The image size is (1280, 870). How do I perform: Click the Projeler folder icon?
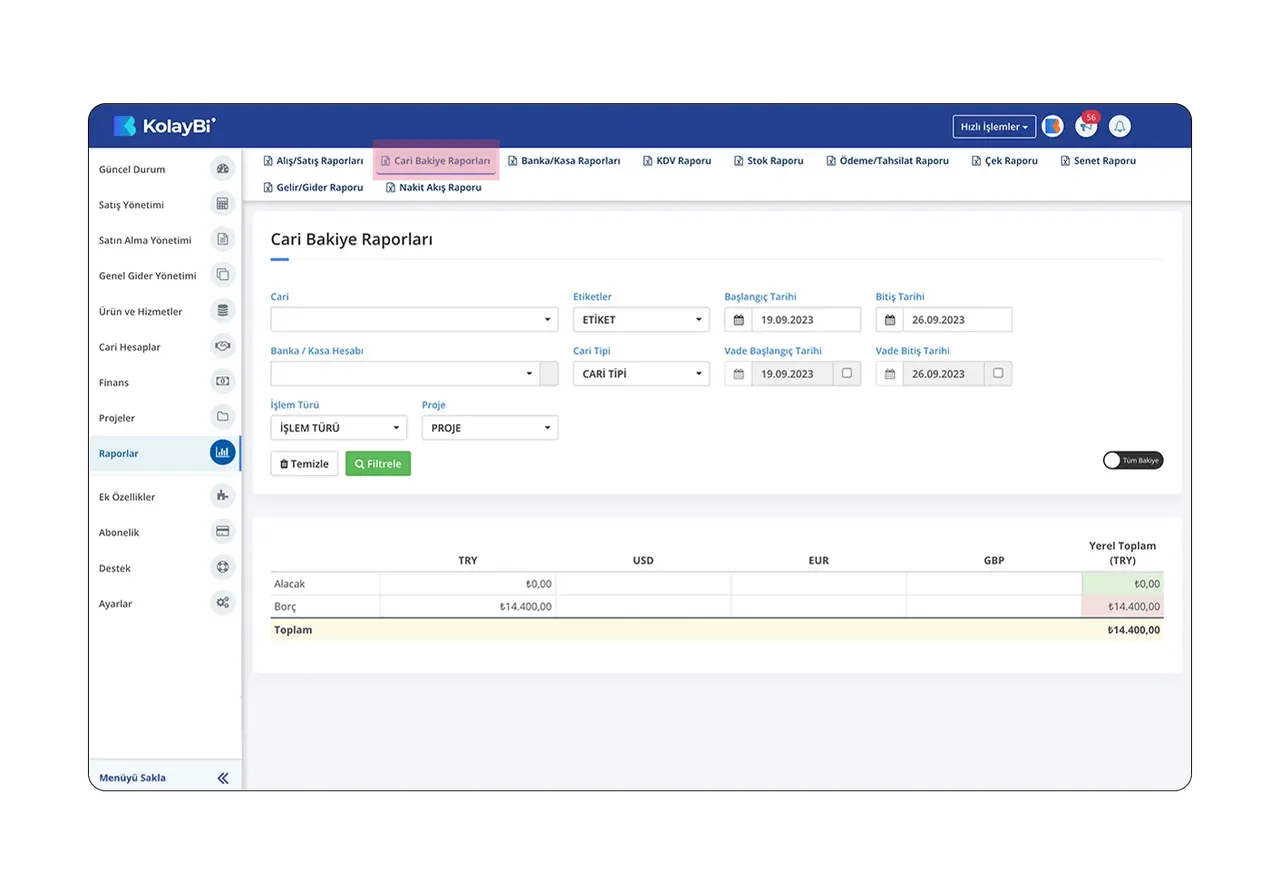pos(223,417)
